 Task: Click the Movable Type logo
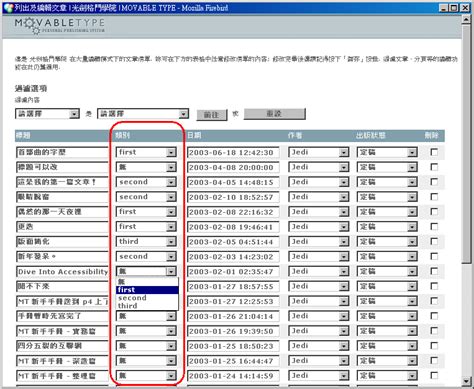coord(60,26)
